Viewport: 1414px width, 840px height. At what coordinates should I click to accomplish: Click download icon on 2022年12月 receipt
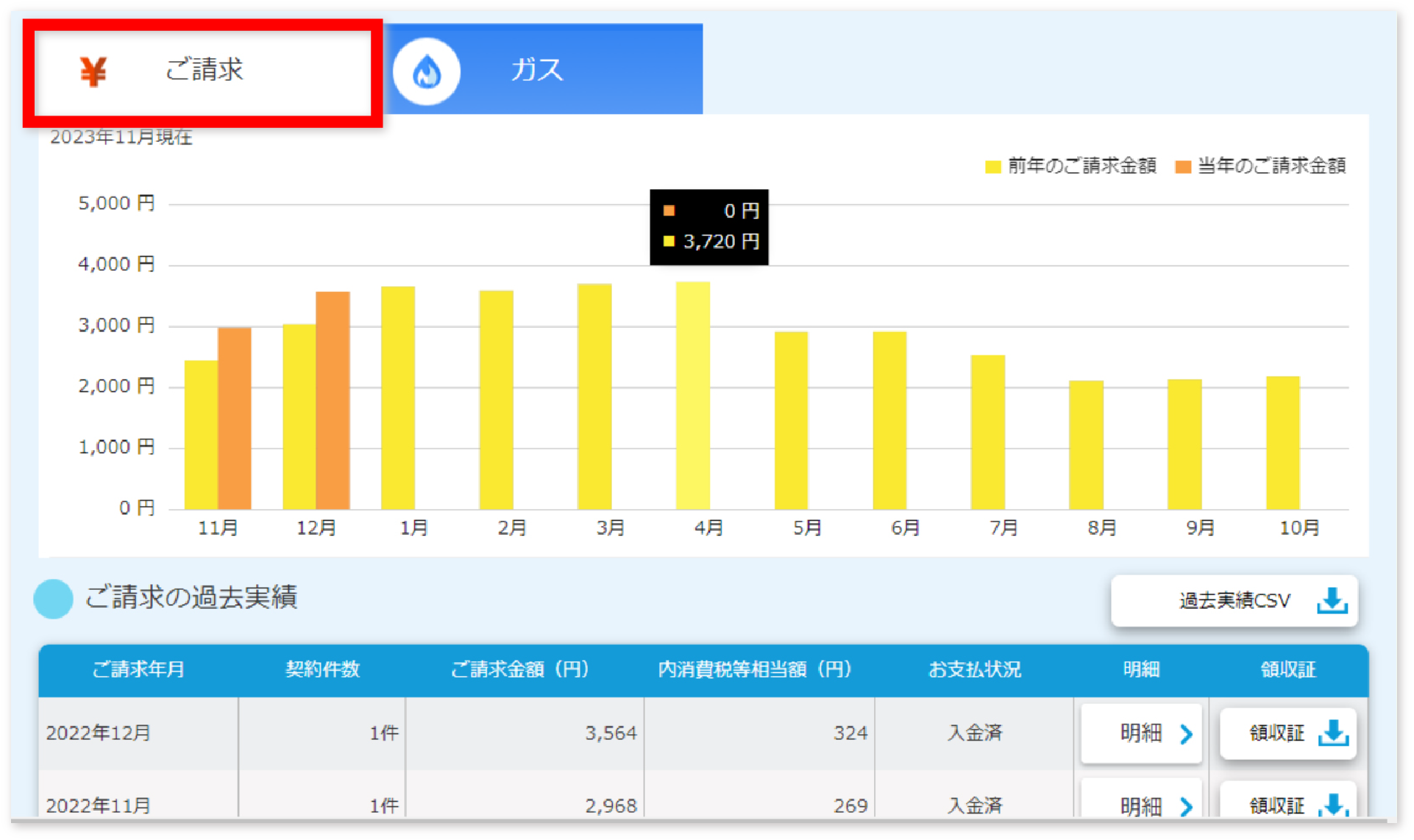click(x=1333, y=733)
